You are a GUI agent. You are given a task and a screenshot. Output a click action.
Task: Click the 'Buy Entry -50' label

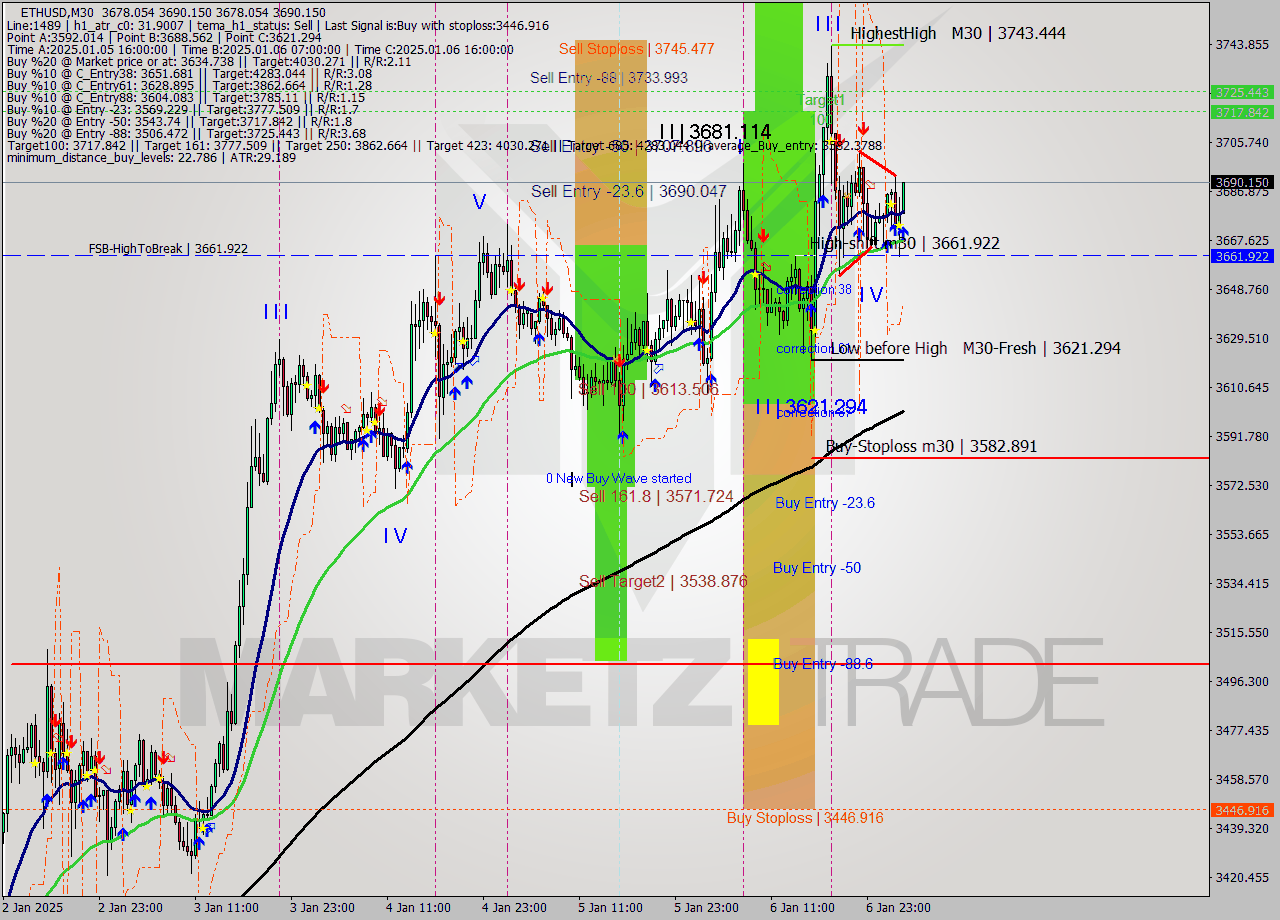click(817, 568)
